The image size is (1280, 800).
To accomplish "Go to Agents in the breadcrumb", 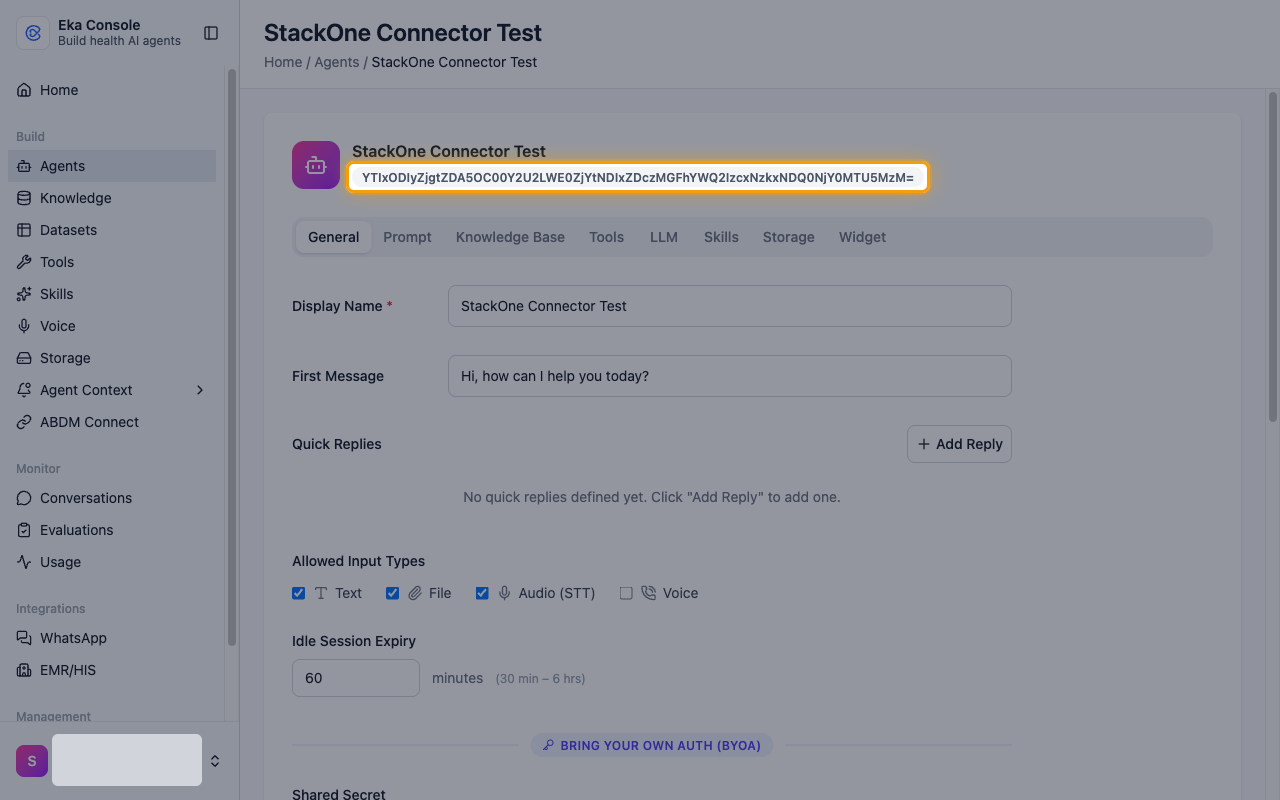I will 337,62.
